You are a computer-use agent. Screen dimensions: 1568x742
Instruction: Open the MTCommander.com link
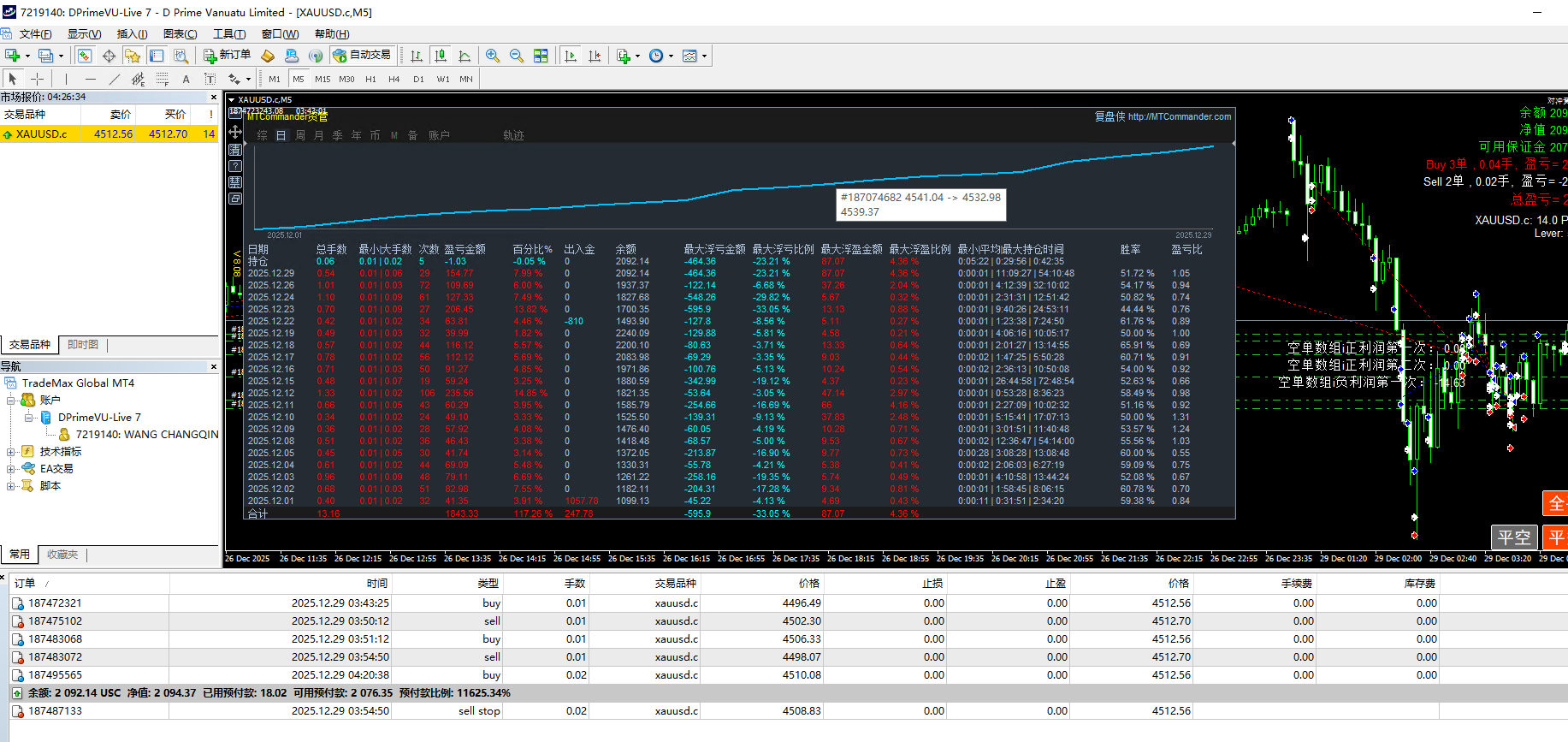coord(1179,116)
